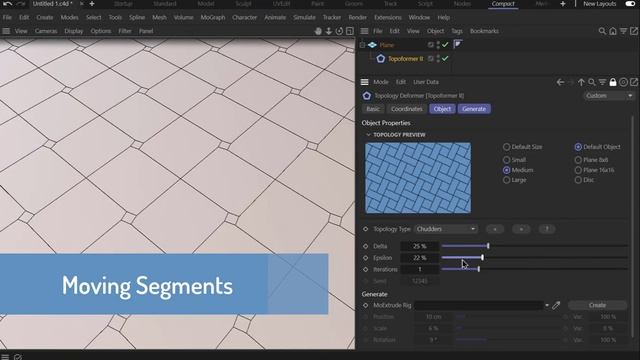The height and width of the screenshot is (360, 640).
Task: Toggle Plane object enabled checkmark
Action: 445,45
